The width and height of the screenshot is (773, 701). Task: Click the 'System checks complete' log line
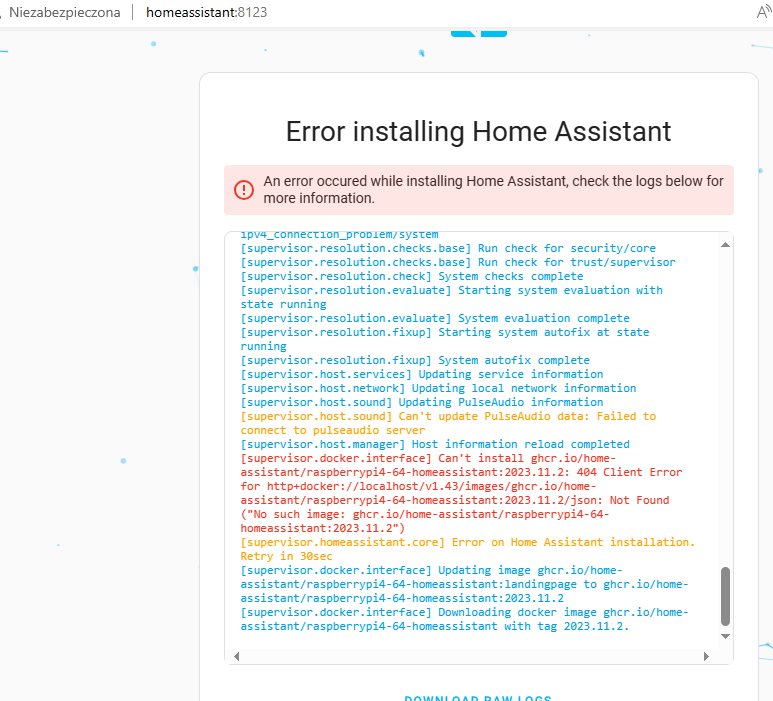[412, 277]
